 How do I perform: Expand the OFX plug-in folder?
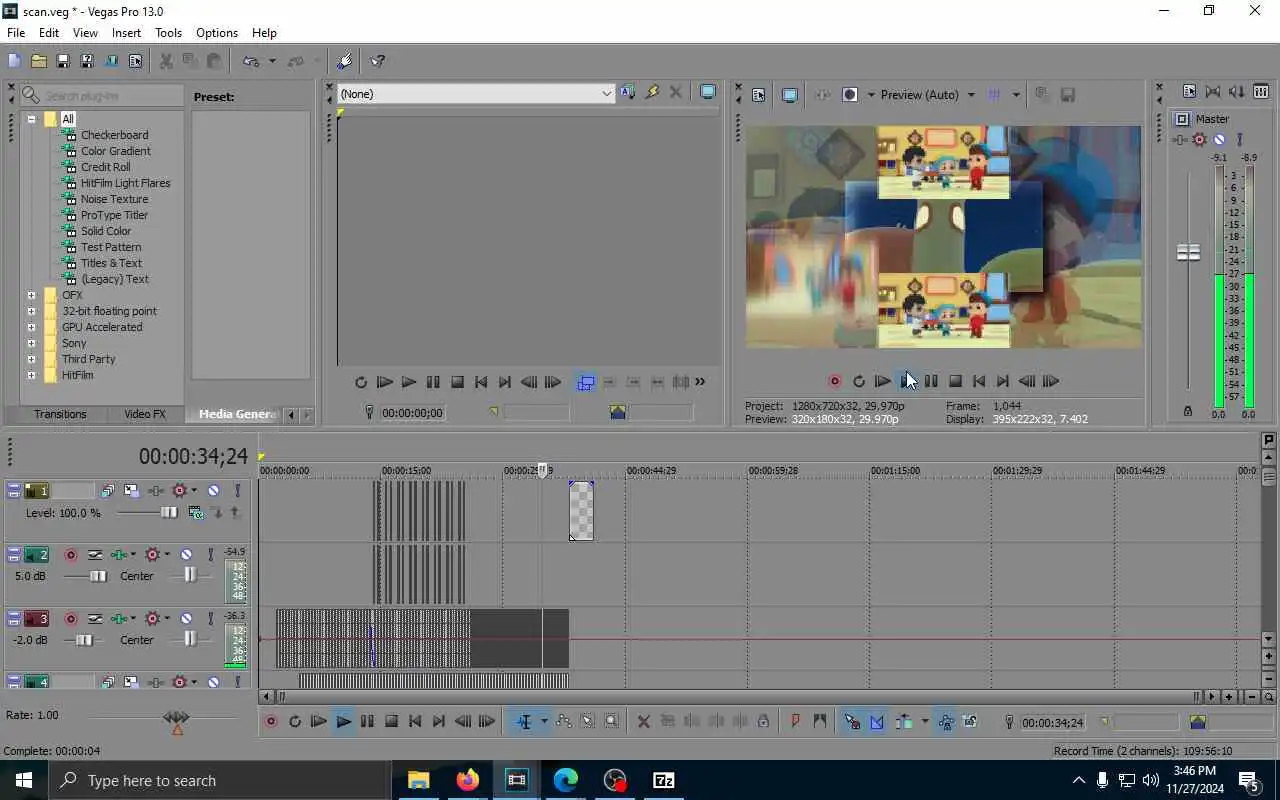point(31,295)
